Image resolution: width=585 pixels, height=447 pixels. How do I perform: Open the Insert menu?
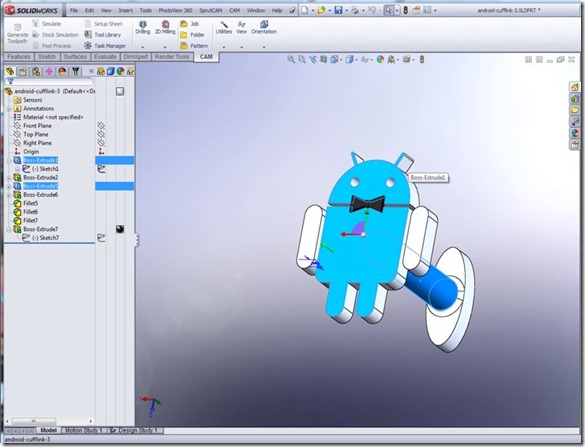pos(125,10)
